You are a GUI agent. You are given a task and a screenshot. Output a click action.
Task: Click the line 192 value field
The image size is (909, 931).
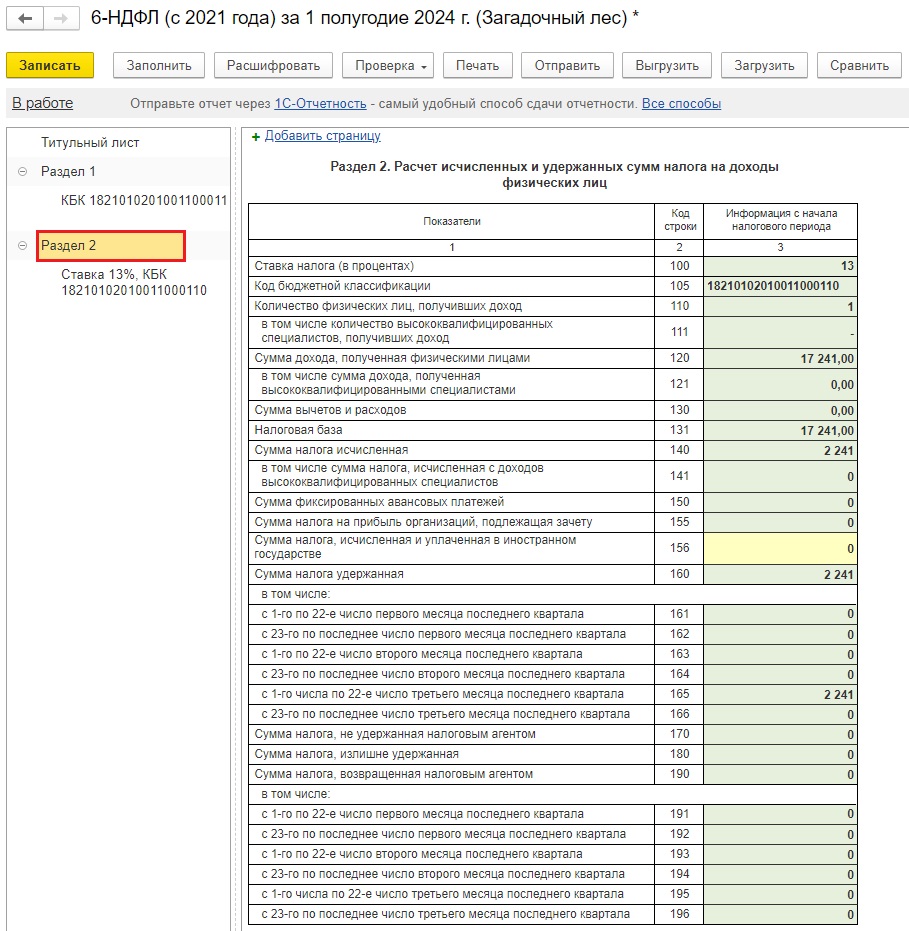tap(780, 834)
